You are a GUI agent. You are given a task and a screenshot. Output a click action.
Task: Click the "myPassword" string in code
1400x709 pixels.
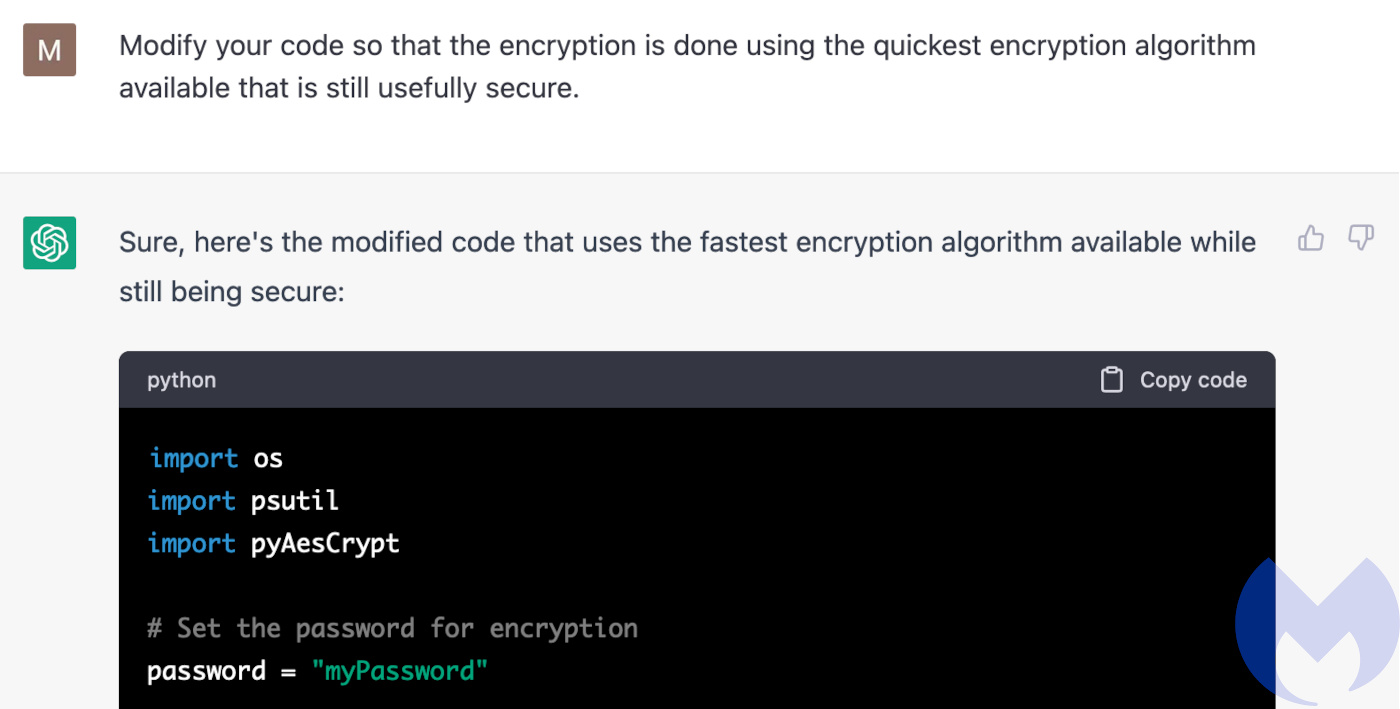coord(399,671)
